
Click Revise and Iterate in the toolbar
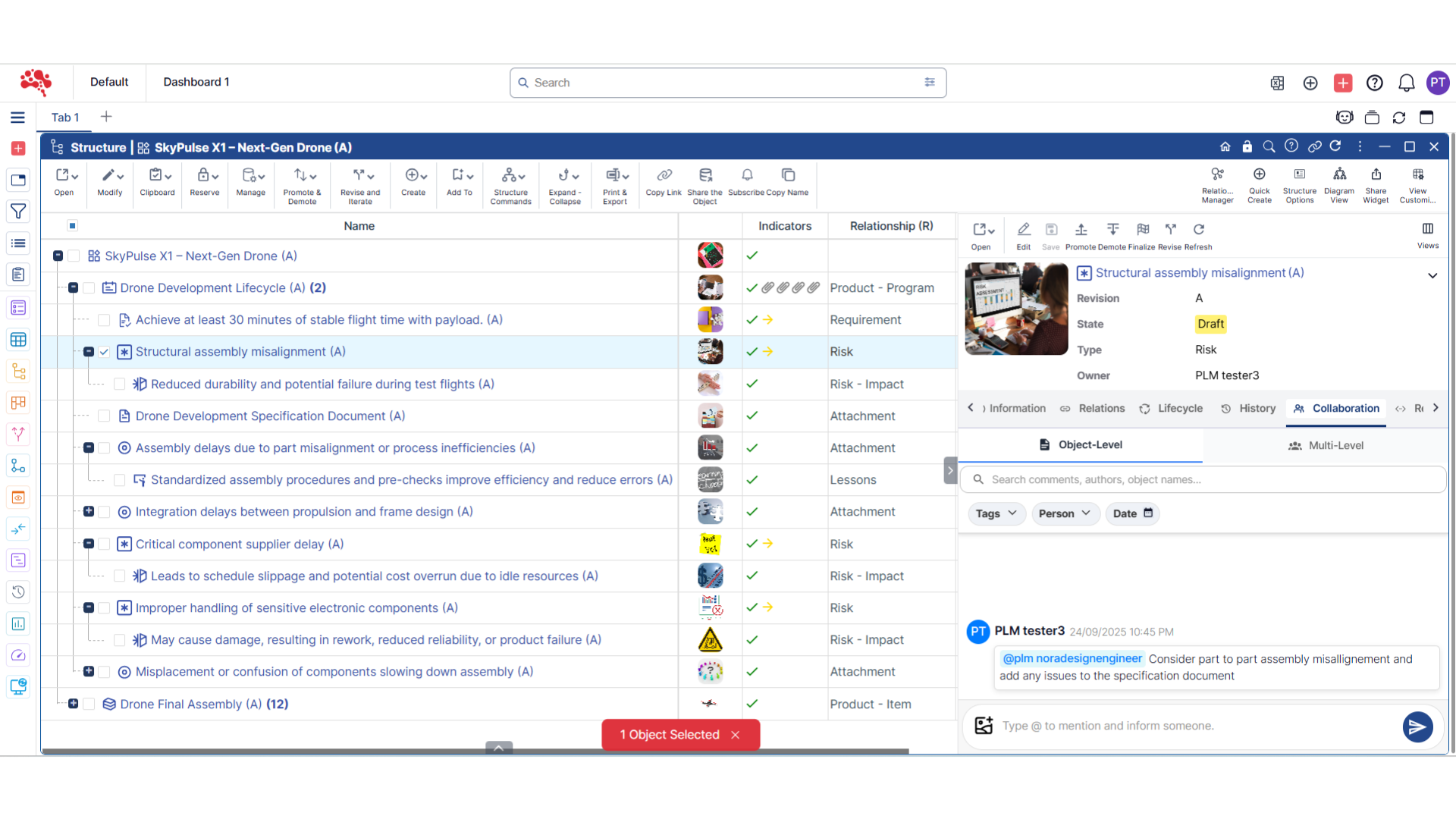359,184
